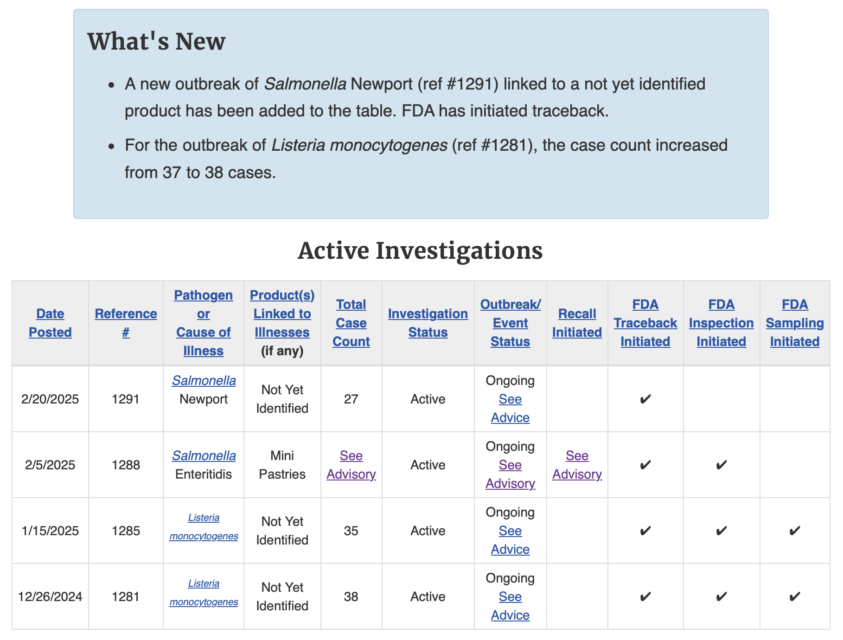Image resolution: width=843 pixels, height=640 pixels.
Task: Select the date 2/20/2025 cell
Action: pyautogui.click(x=50, y=399)
